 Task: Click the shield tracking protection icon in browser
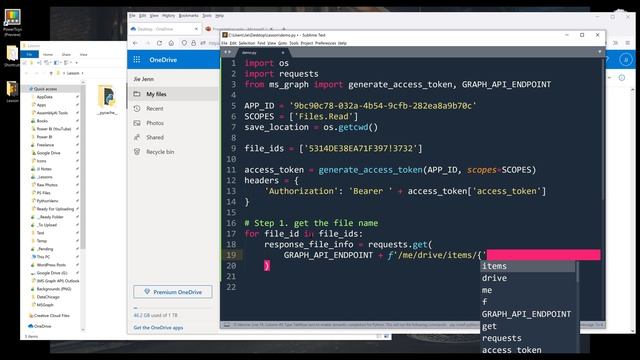[184, 43]
